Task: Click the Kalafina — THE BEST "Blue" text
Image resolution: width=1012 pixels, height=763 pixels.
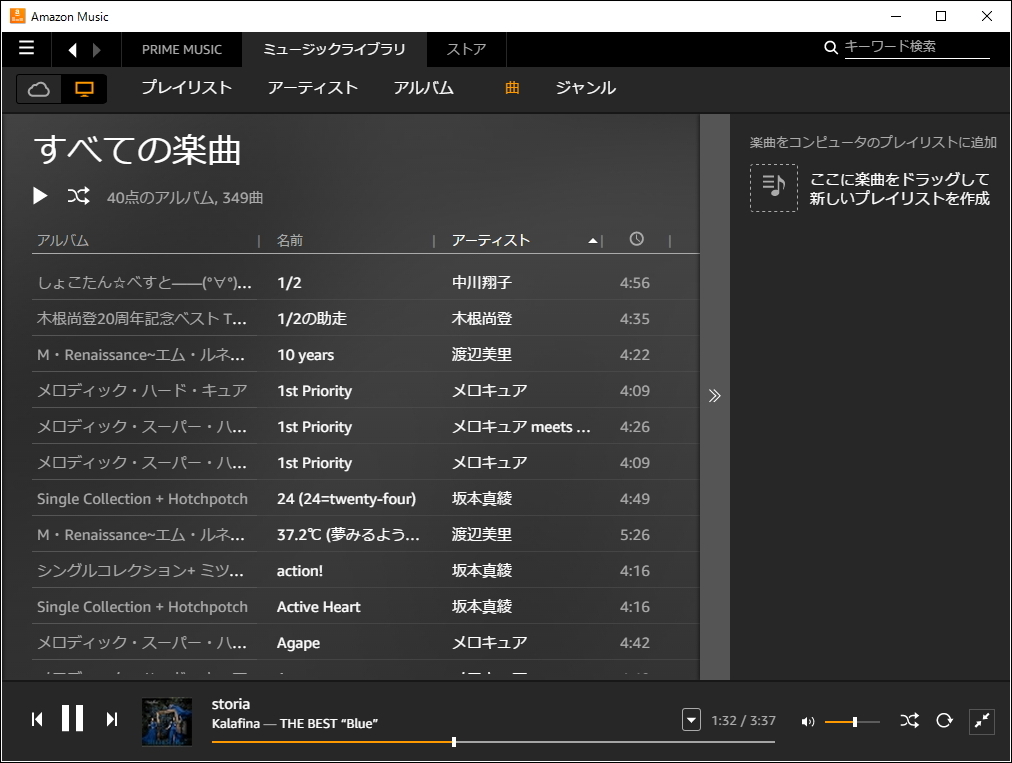Action: [295, 724]
